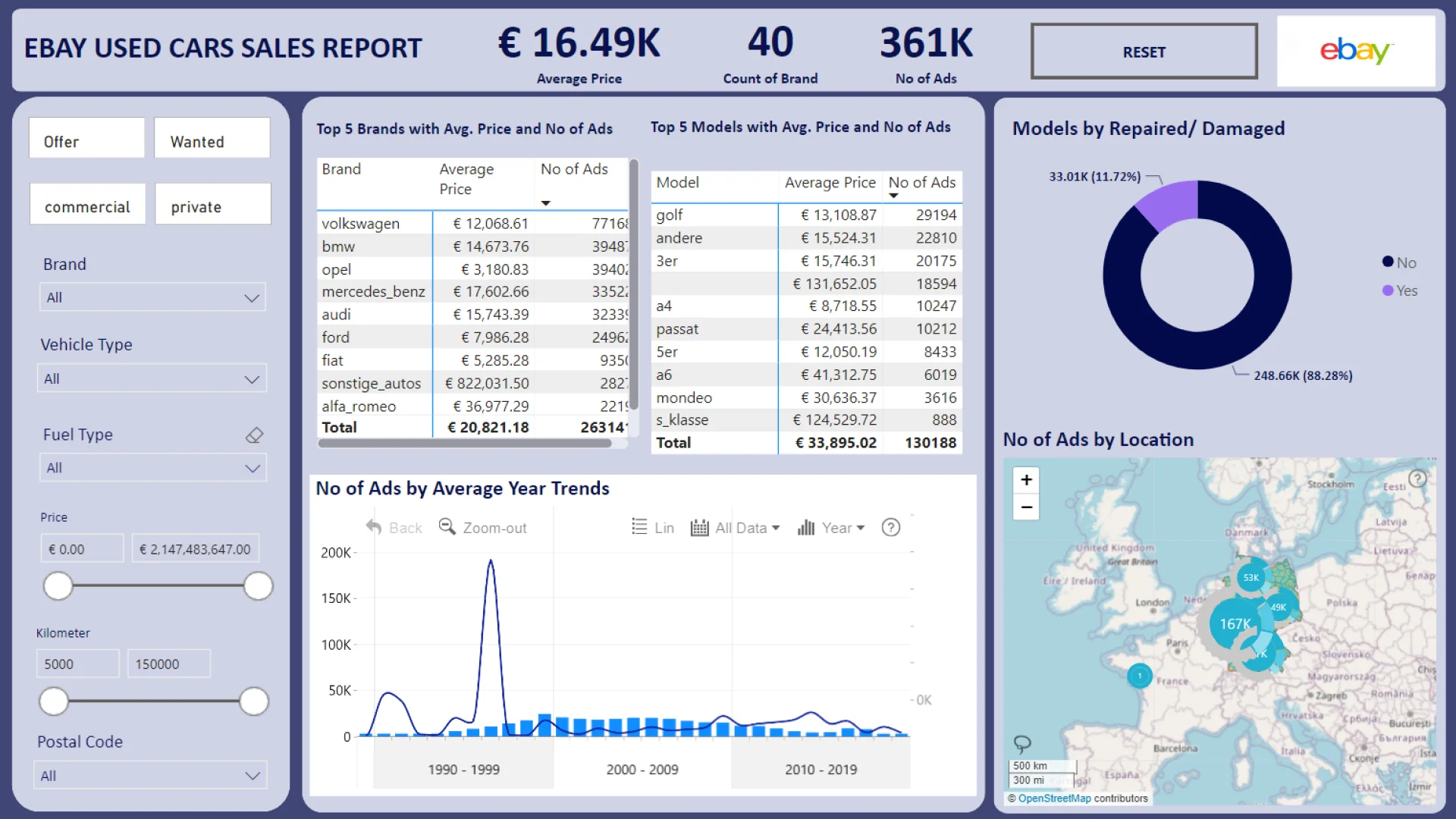
Task: Click the No legend item in donut chart
Action: (1399, 262)
